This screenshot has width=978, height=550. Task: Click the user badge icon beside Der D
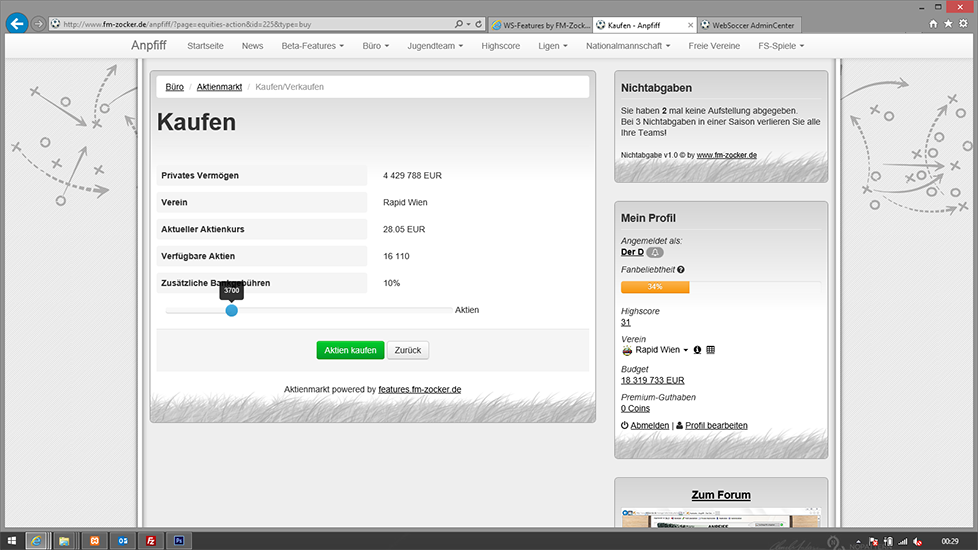click(655, 252)
